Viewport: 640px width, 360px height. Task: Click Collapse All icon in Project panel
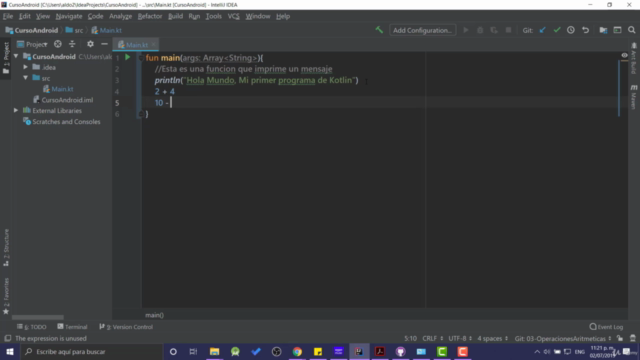click(72, 44)
